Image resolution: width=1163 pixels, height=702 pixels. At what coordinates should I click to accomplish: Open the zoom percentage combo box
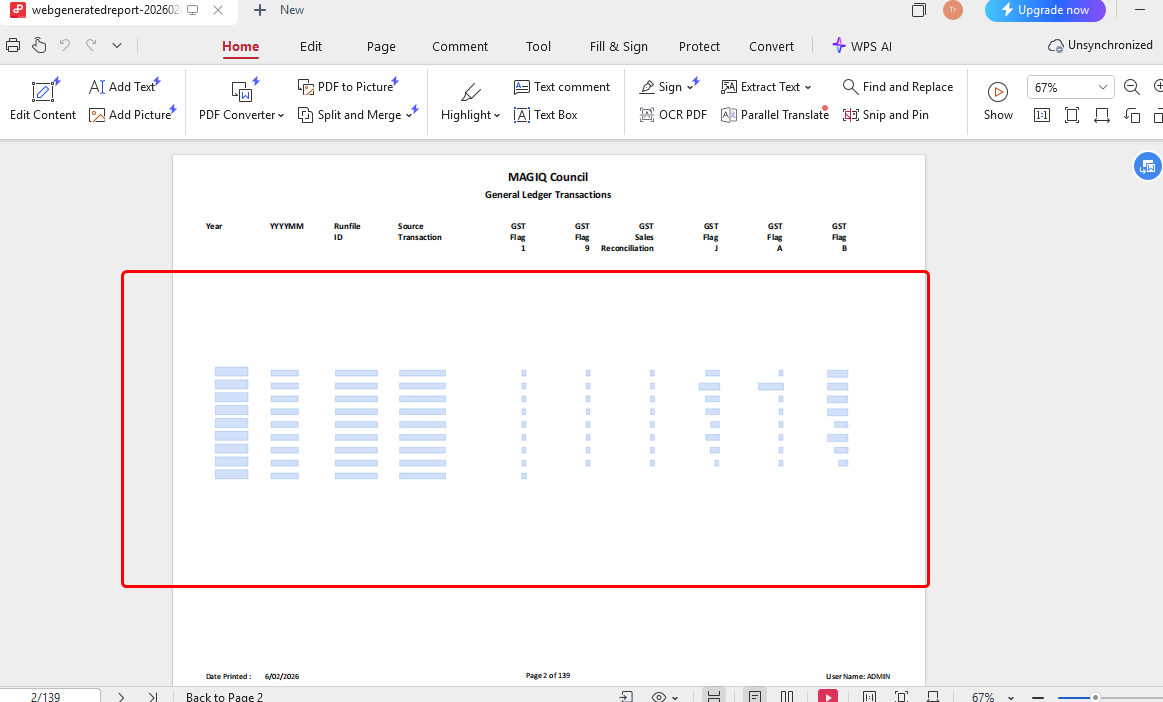(x=1070, y=87)
